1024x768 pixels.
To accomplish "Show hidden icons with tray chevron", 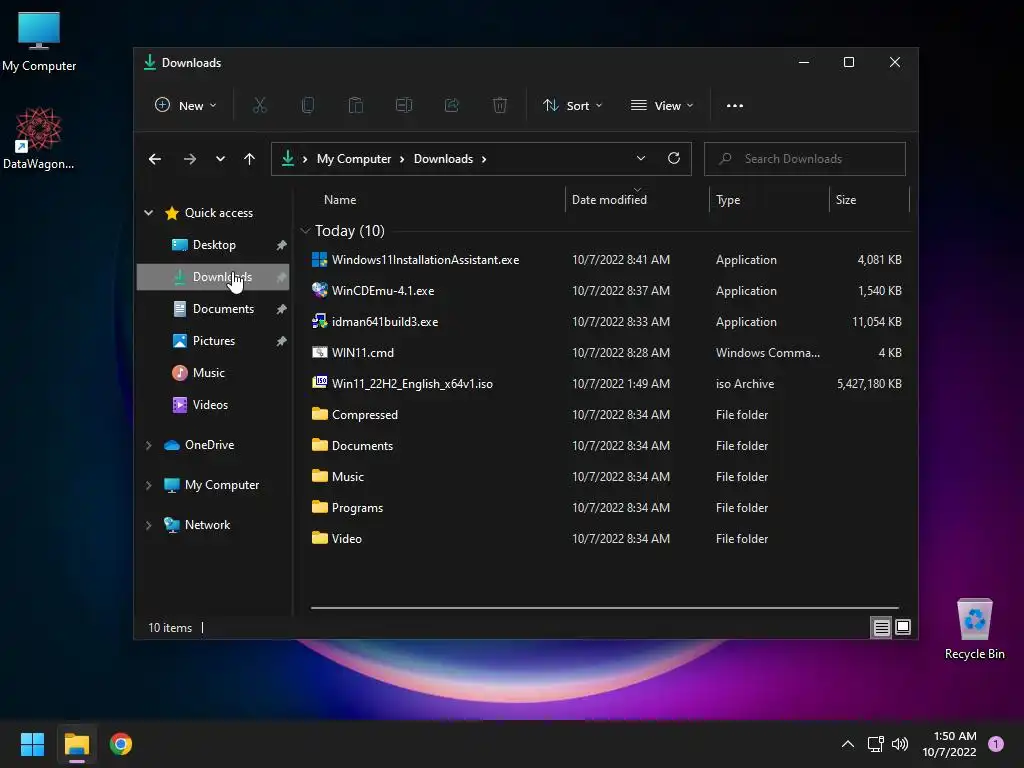I will pyautogui.click(x=848, y=744).
